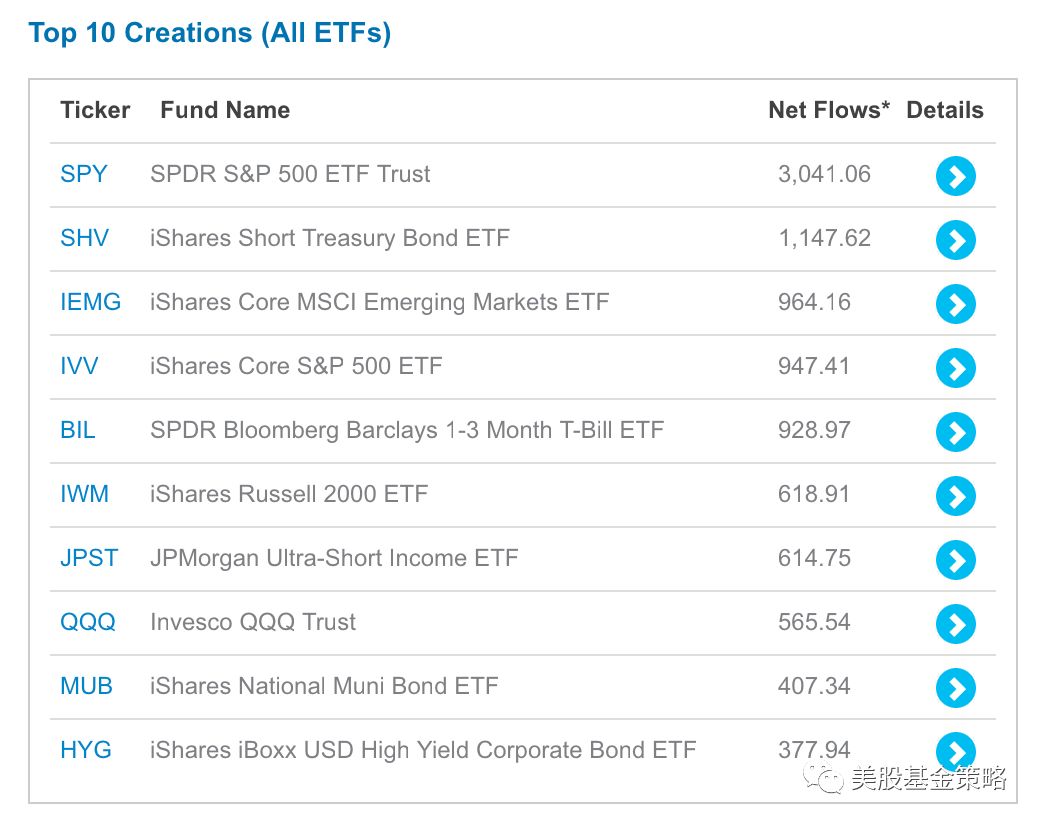
Task: Click the Net Flows column header
Action: click(x=828, y=110)
